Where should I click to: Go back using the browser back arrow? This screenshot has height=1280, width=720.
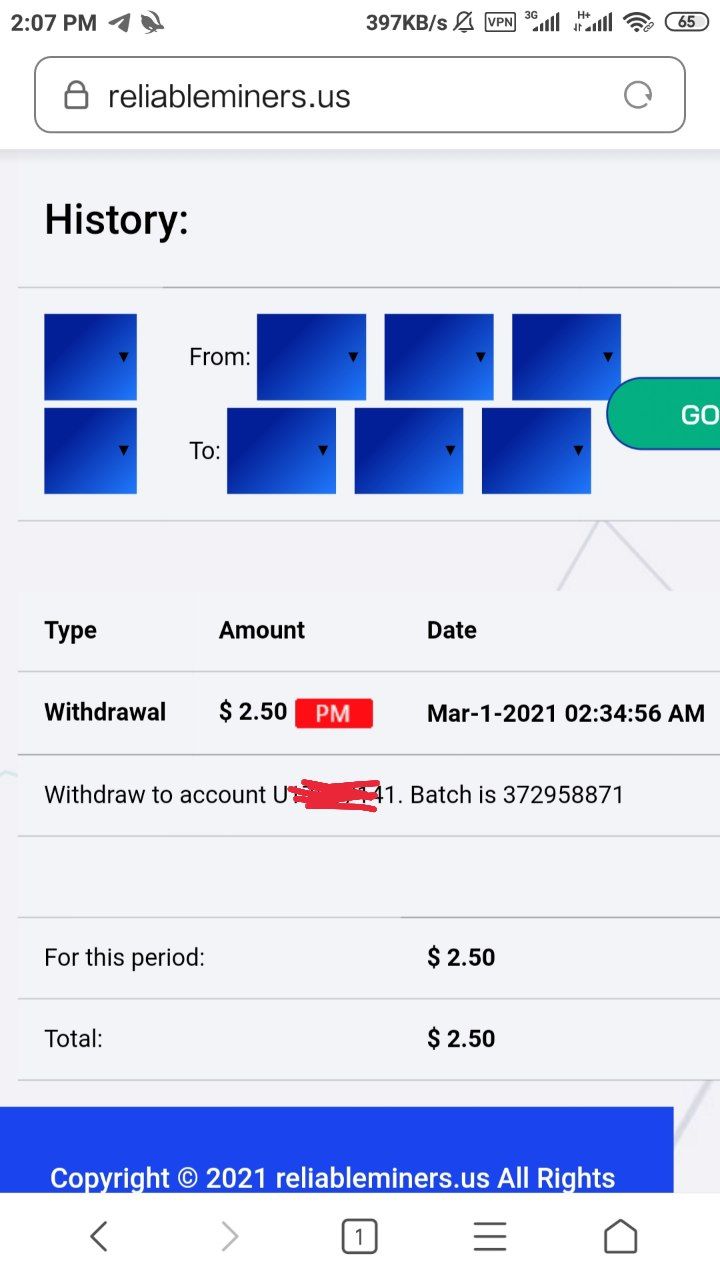pyautogui.click(x=98, y=1237)
